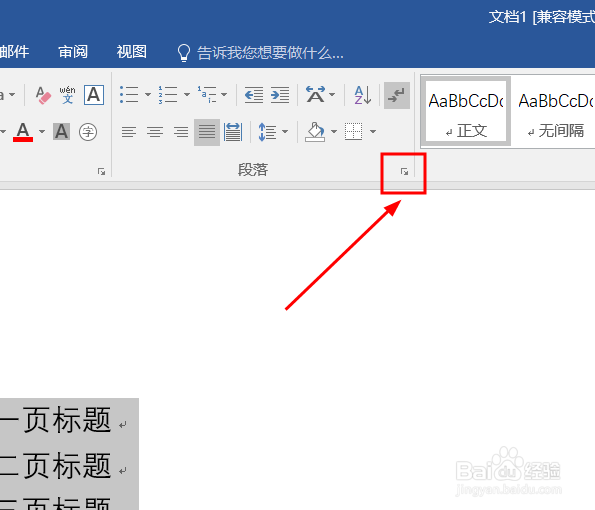Apply borders to the paragraph
This screenshot has width=595, height=510.
pos(354,131)
